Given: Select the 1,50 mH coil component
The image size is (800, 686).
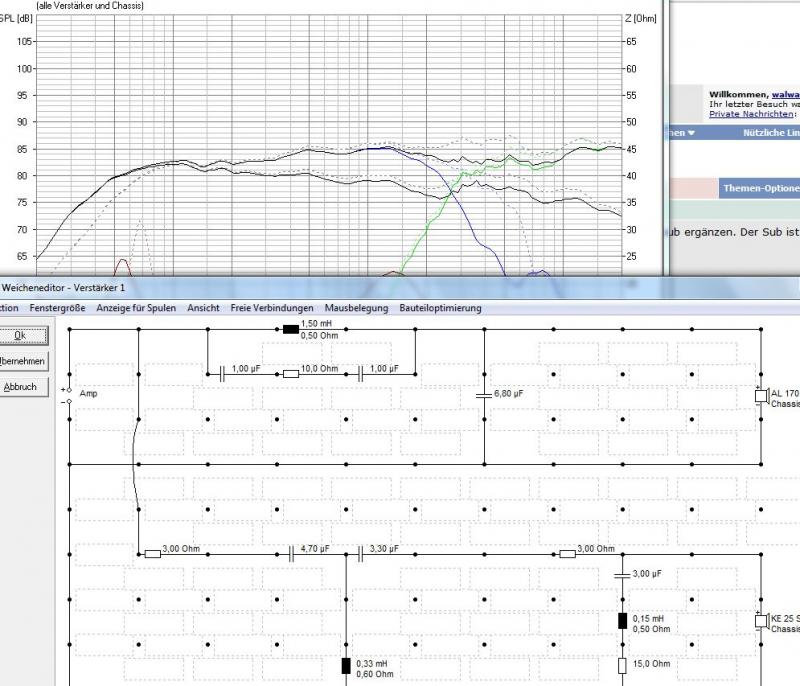Looking at the screenshot, I should 290,327.
